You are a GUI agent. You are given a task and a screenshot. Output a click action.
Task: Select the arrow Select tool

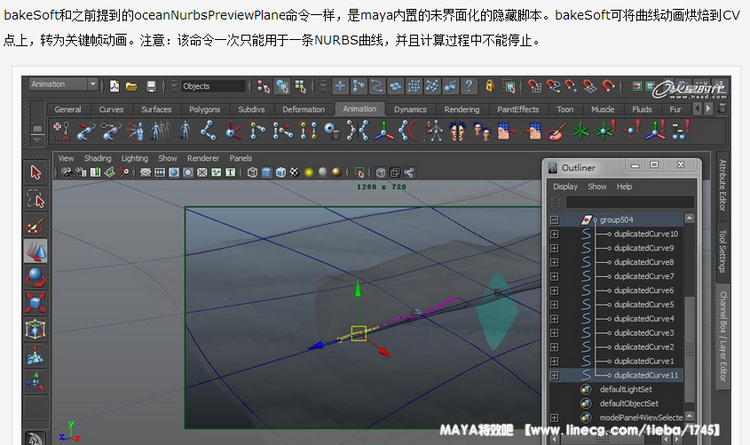click(x=35, y=172)
